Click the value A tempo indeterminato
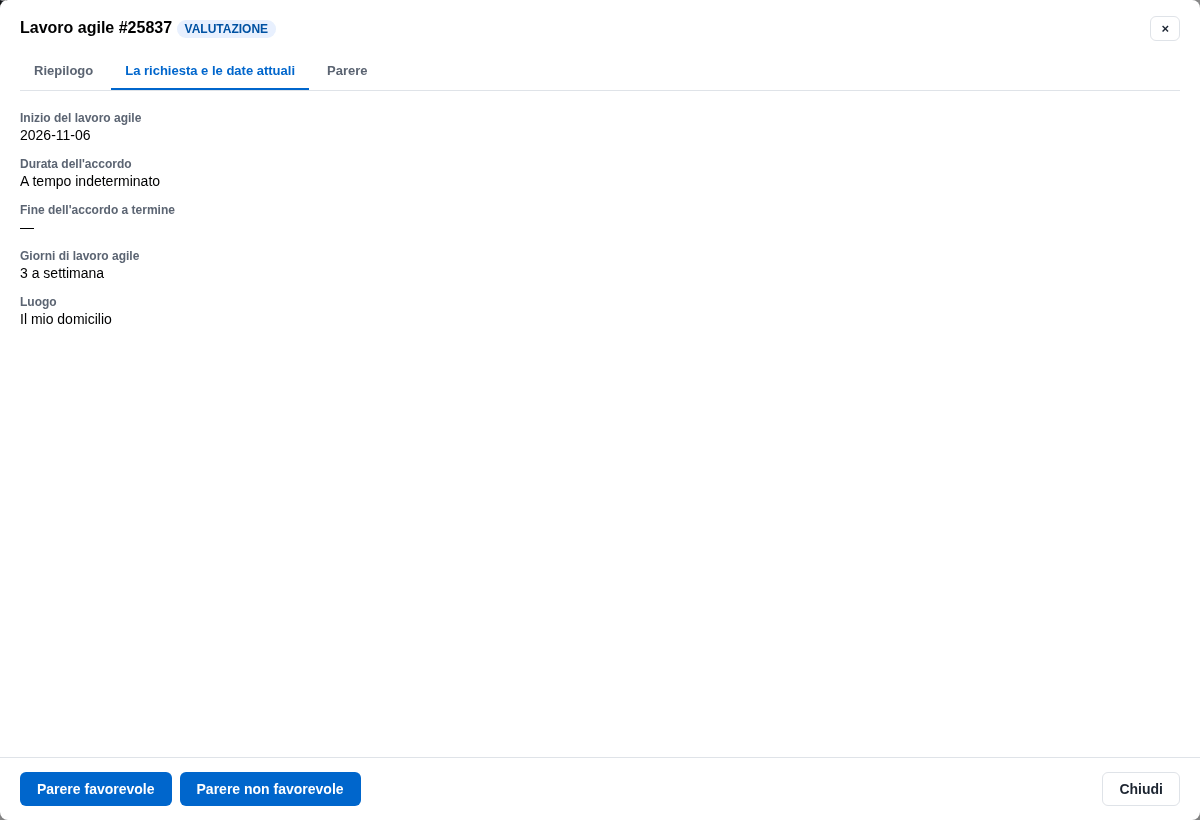This screenshot has height=820, width=1200. (x=90, y=181)
